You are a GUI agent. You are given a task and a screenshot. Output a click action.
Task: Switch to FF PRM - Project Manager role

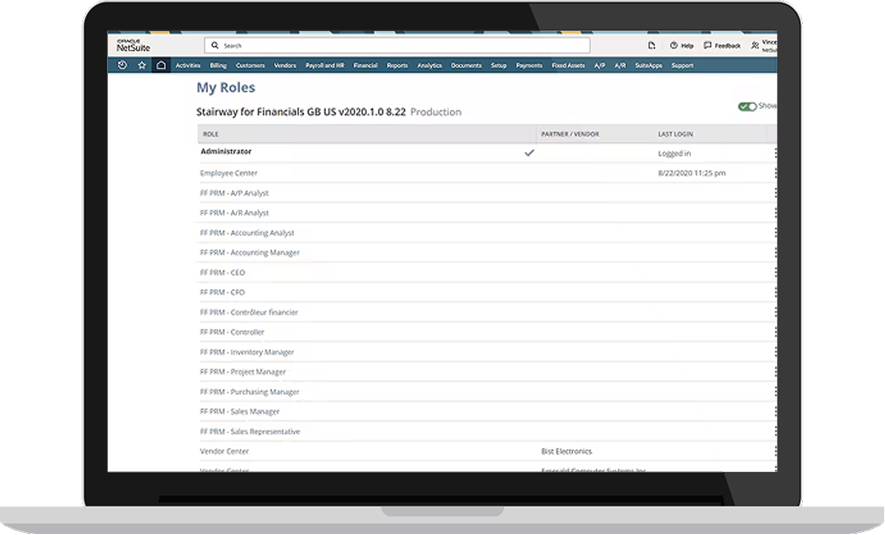(243, 372)
